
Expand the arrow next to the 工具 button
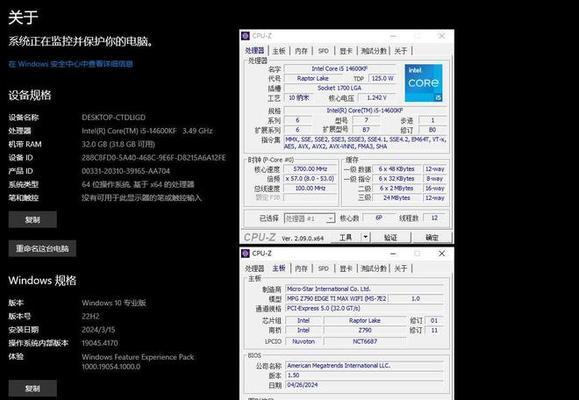[x=365, y=237]
